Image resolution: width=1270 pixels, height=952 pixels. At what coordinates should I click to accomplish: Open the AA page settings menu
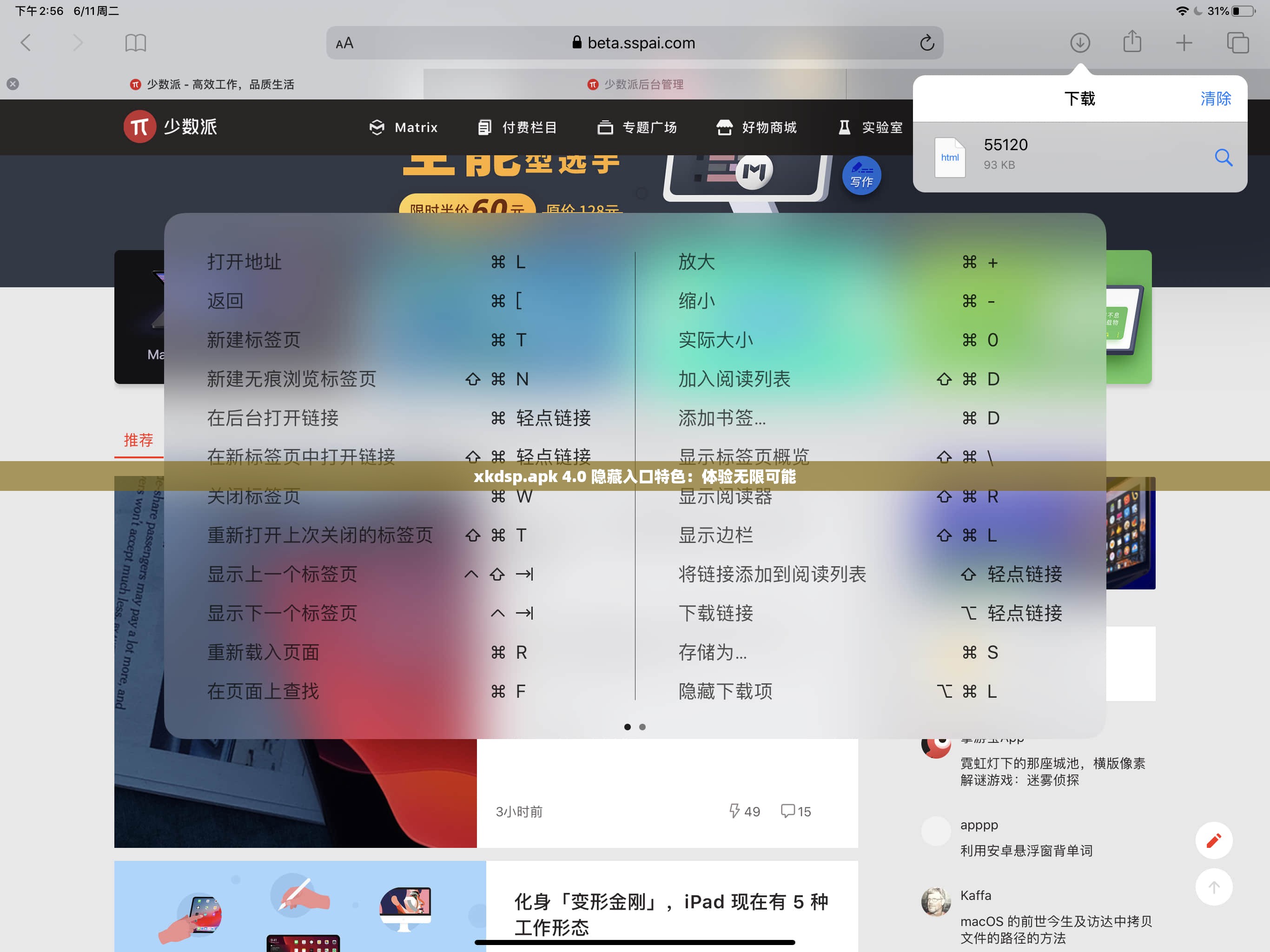344,42
